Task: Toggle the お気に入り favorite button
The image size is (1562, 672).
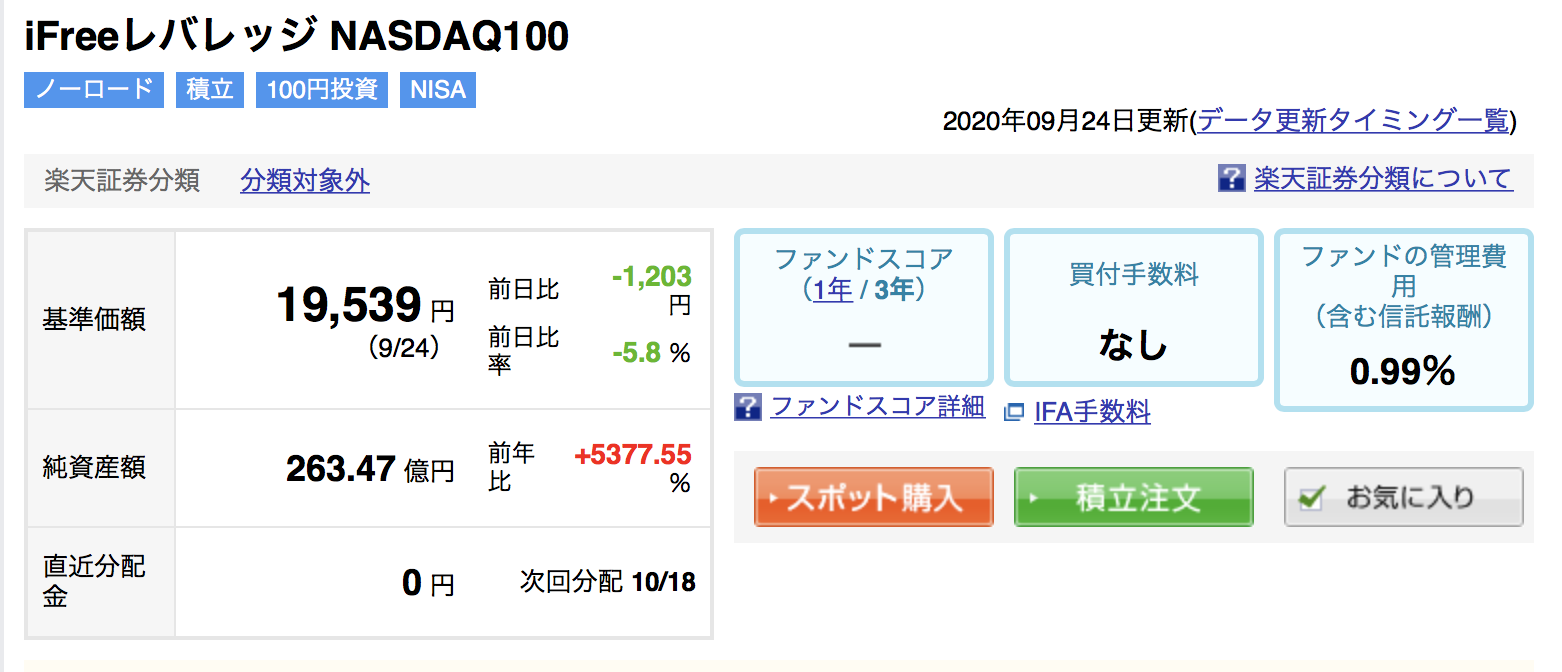Action: coord(1403,497)
